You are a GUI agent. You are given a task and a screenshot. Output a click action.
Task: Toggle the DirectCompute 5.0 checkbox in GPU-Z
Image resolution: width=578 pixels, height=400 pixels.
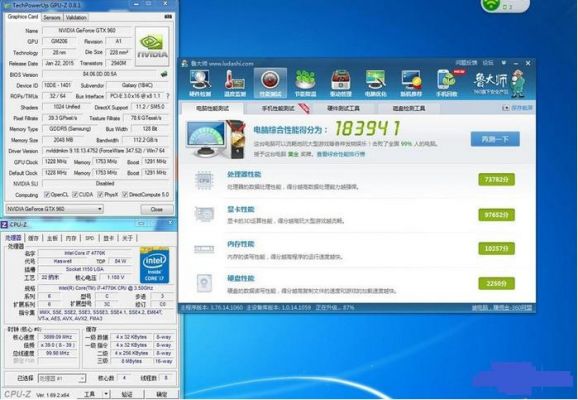click(125, 194)
